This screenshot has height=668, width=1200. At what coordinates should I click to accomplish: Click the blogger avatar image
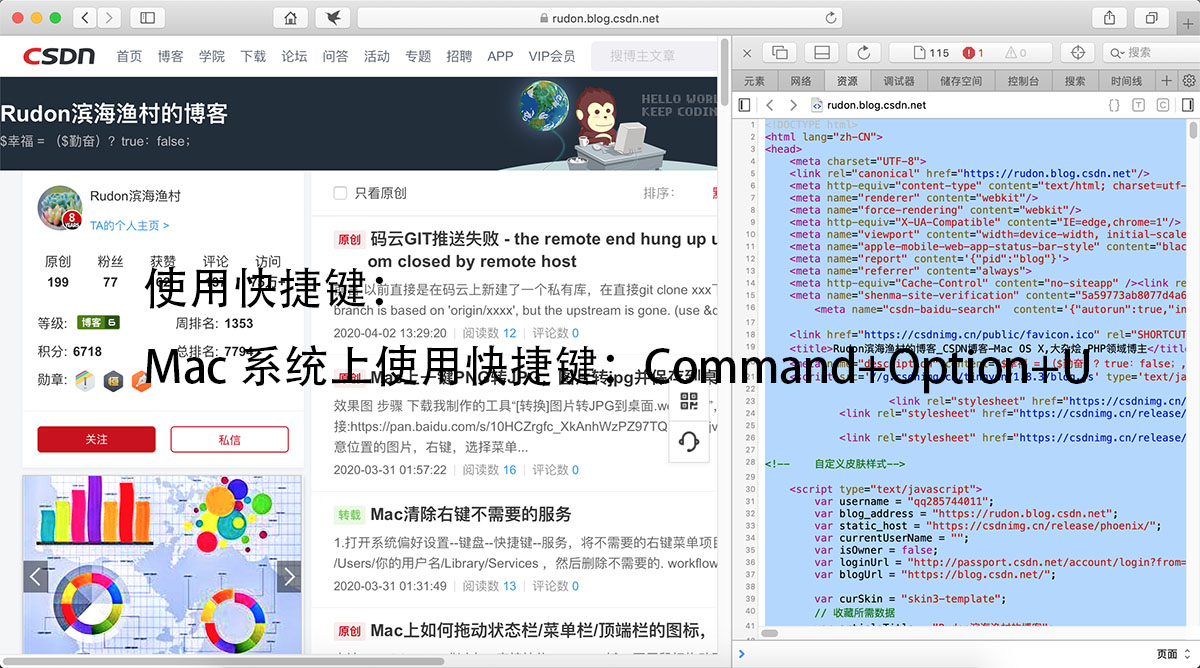tap(60, 208)
